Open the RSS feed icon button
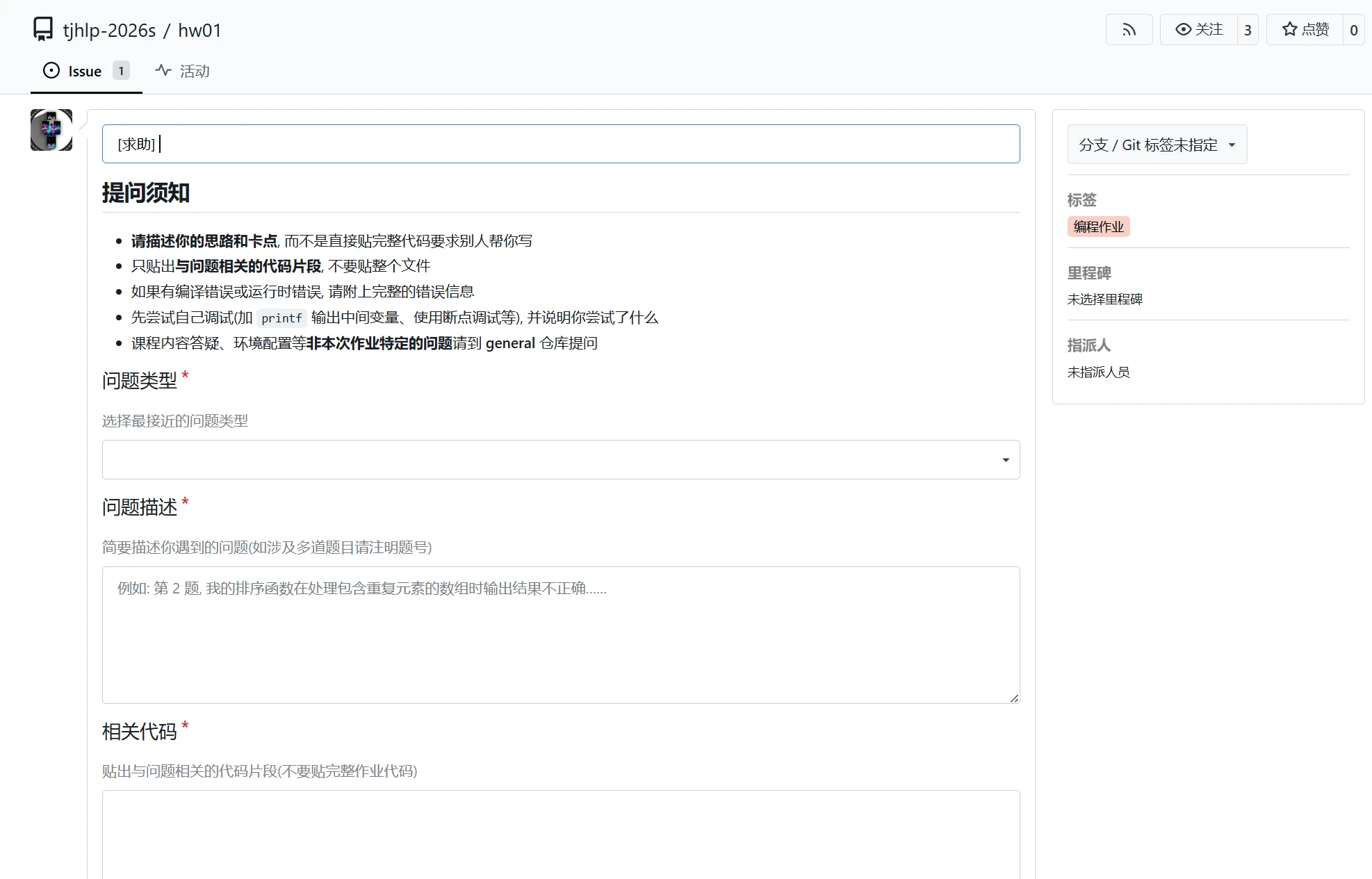Image resolution: width=1372 pixels, height=879 pixels. [x=1129, y=30]
